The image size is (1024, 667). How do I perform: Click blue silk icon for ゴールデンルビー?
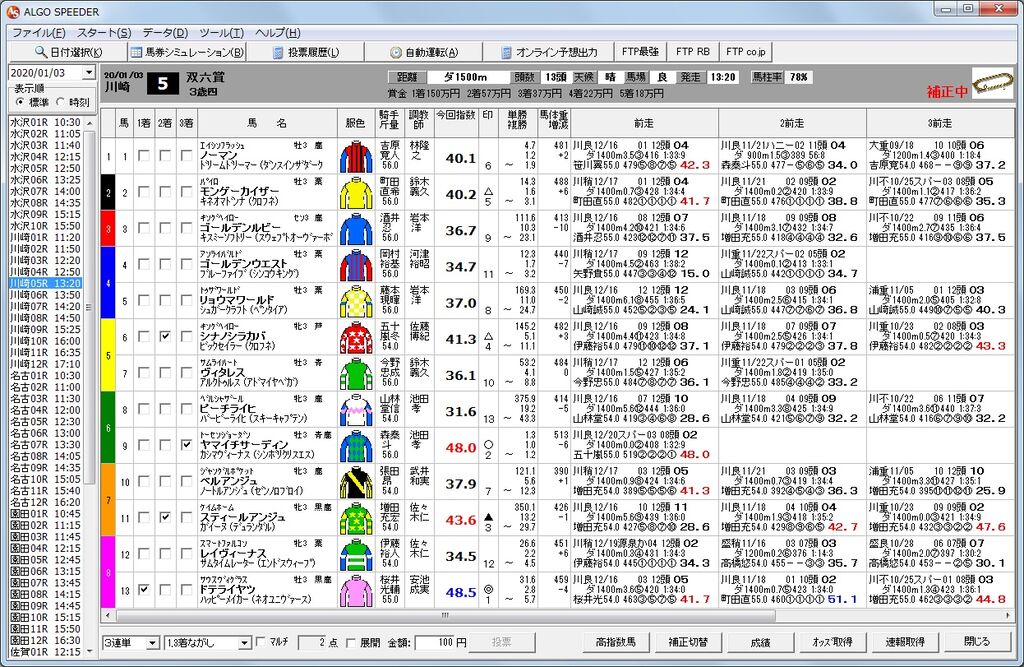tap(356, 229)
